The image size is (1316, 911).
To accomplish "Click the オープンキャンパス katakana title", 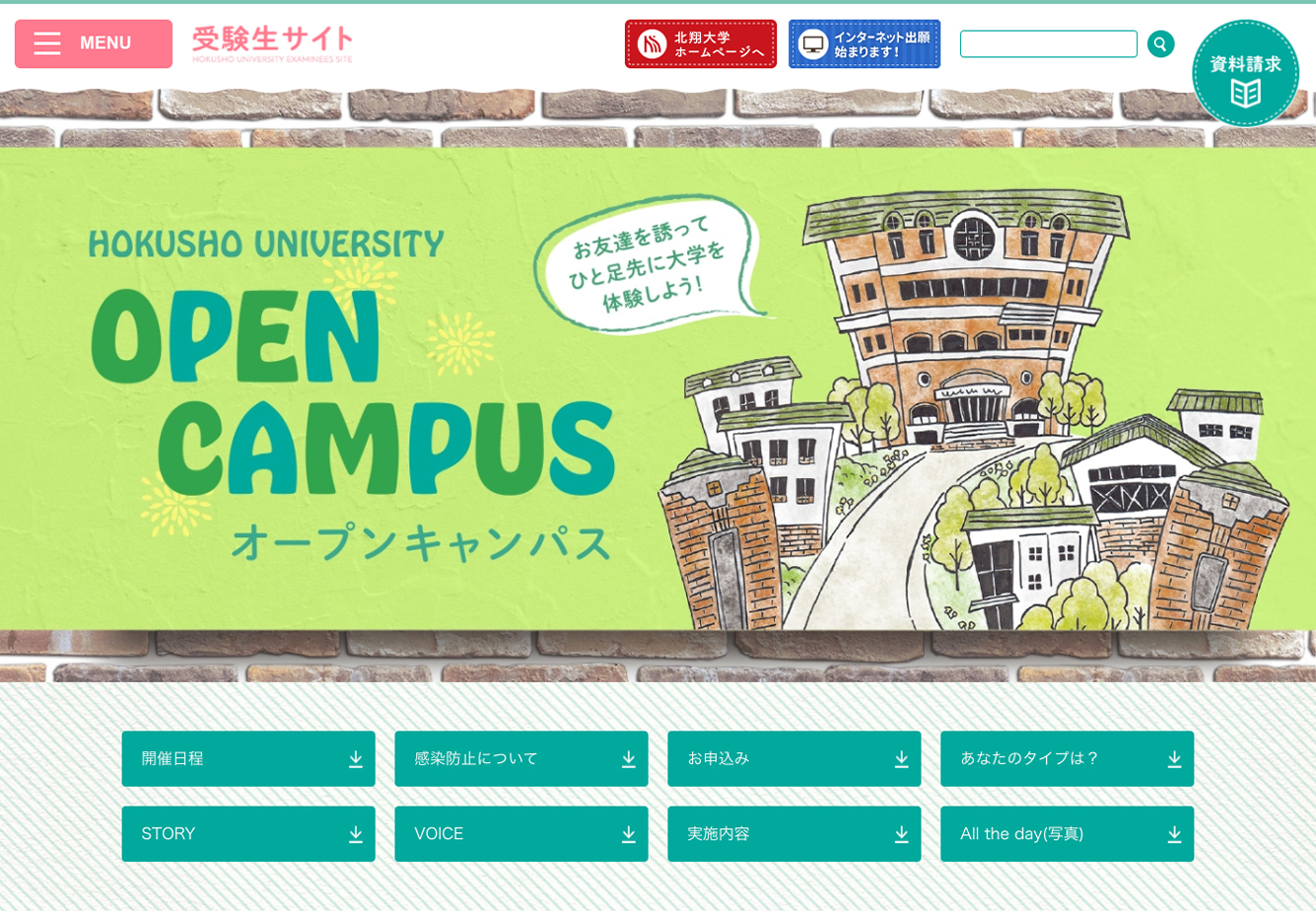I will [x=421, y=543].
